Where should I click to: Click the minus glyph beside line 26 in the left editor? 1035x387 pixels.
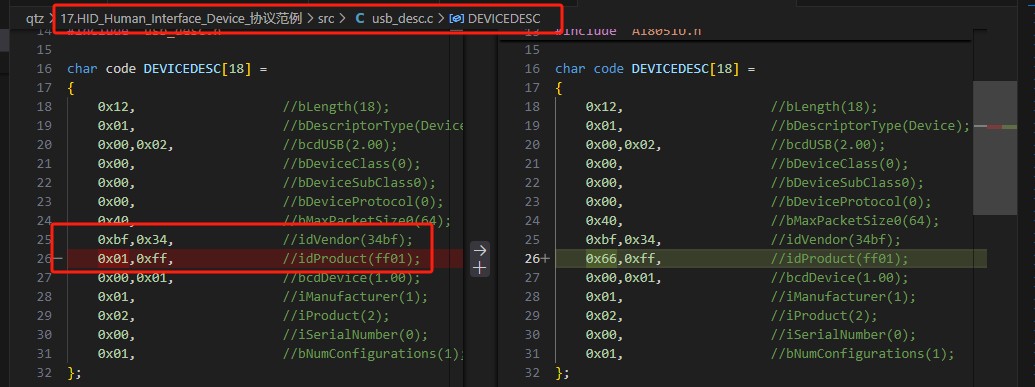(58, 259)
